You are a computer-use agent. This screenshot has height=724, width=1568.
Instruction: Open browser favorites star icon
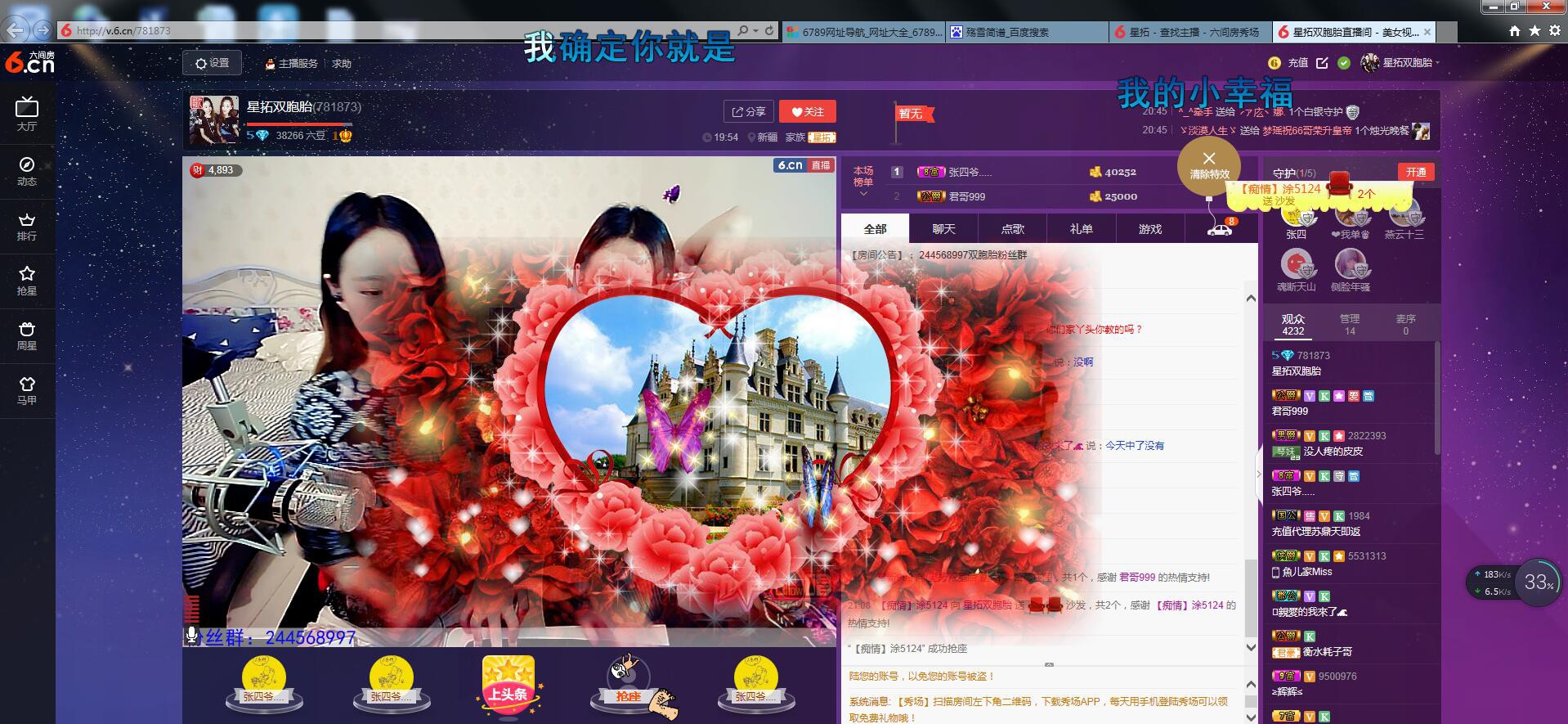[1534, 30]
